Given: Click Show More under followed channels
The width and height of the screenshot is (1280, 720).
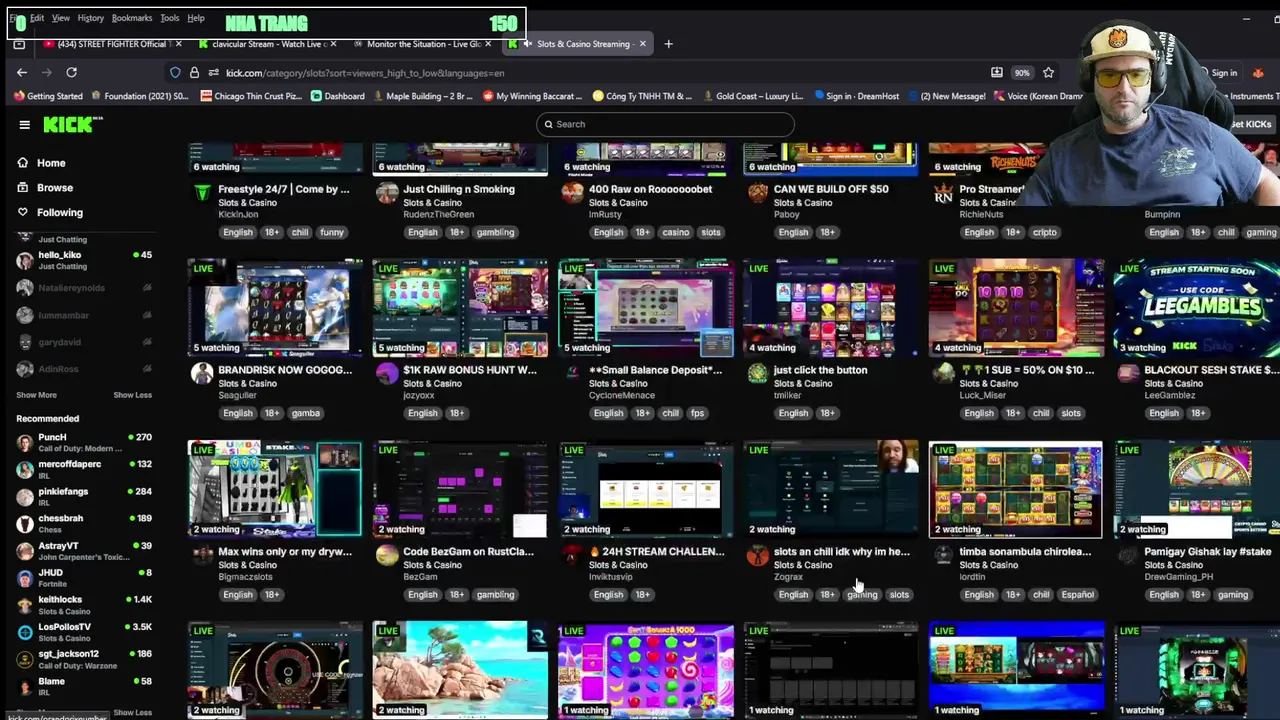Looking at the screenshot, I should tap(36, 395).
